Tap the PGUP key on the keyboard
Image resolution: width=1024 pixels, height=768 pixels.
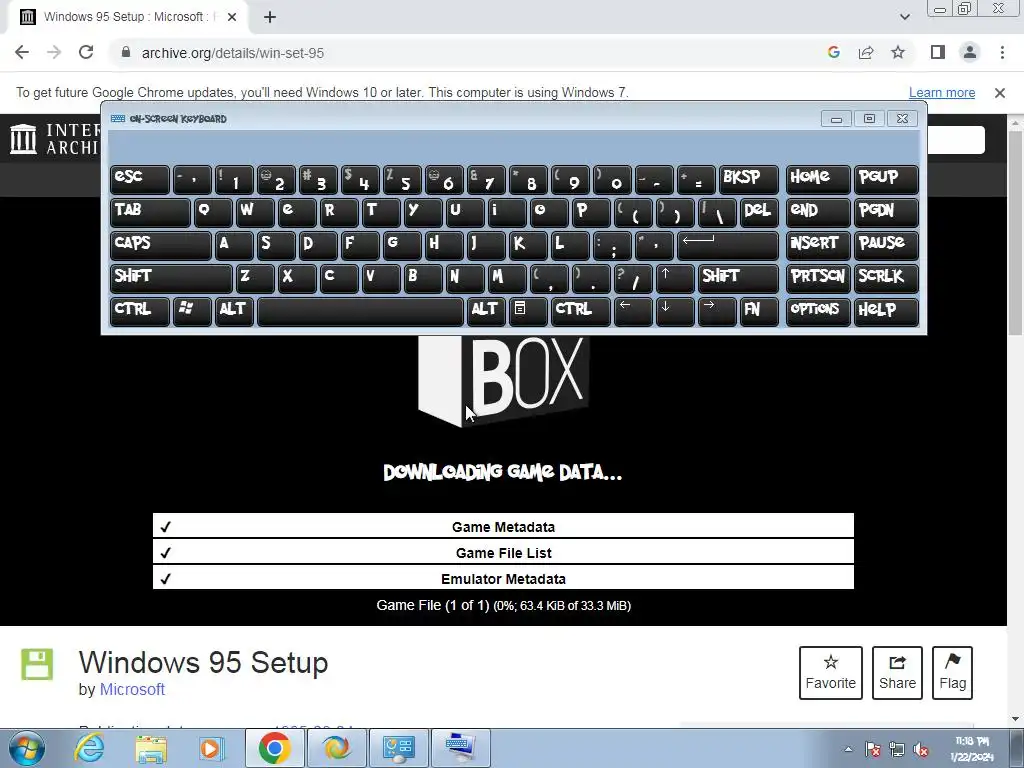[x=886, y=179]
